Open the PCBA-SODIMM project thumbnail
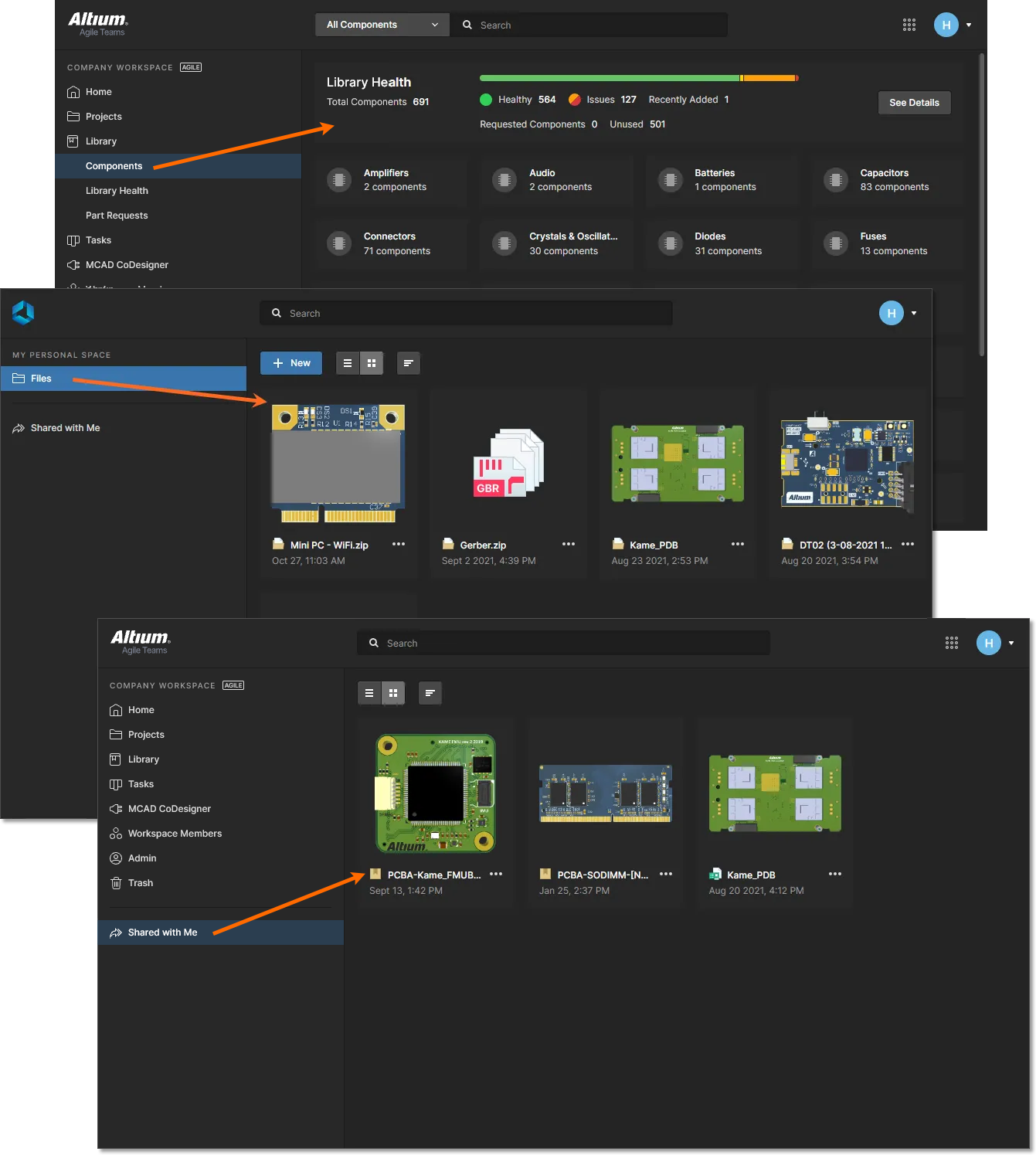The image size is (1036, 1155). click(x=606, y=793)
